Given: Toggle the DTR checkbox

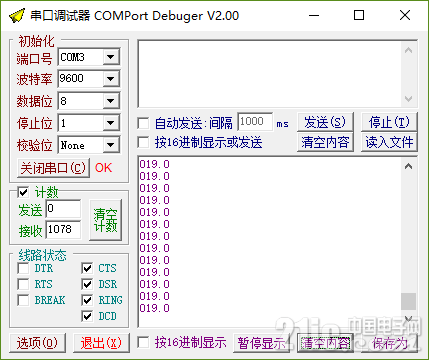Looking at the screenshot, I should point(23,268).
